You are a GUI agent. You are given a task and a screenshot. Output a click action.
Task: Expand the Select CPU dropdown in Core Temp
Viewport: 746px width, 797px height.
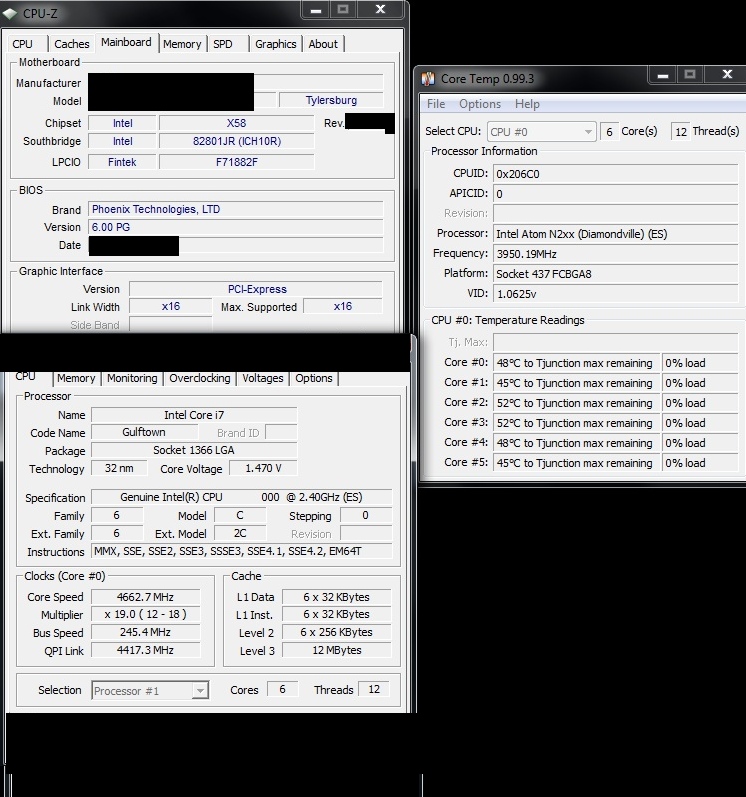[541, 132]
